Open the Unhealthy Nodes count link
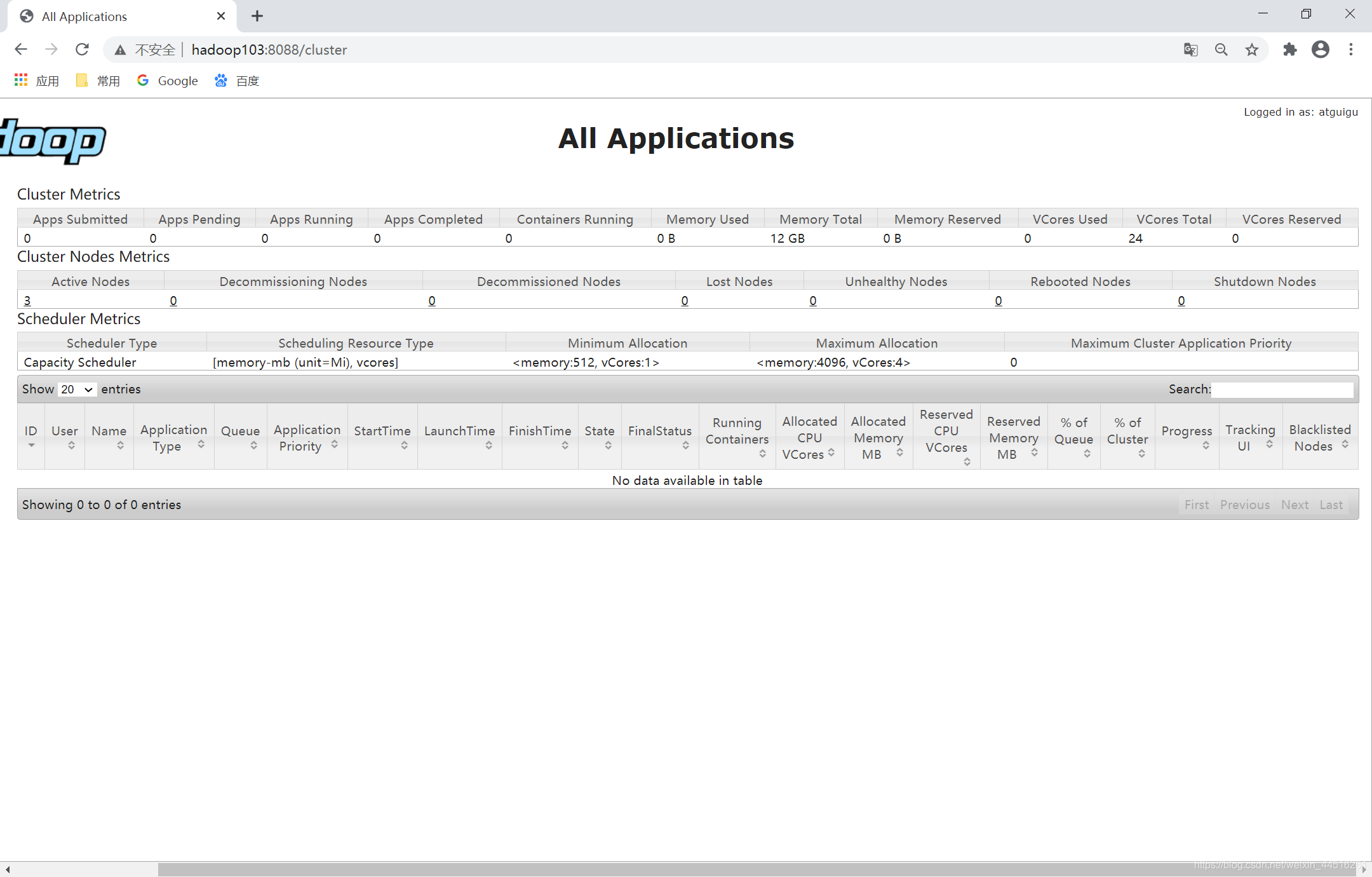This screenshot has width=1372, height=877. pos(813,301)
